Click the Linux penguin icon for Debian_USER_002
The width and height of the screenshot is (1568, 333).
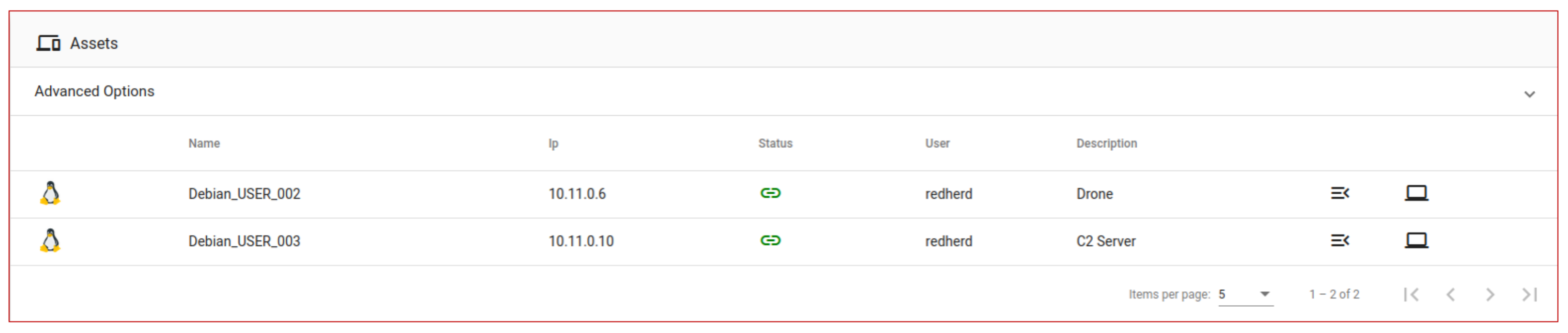(51, 194)
